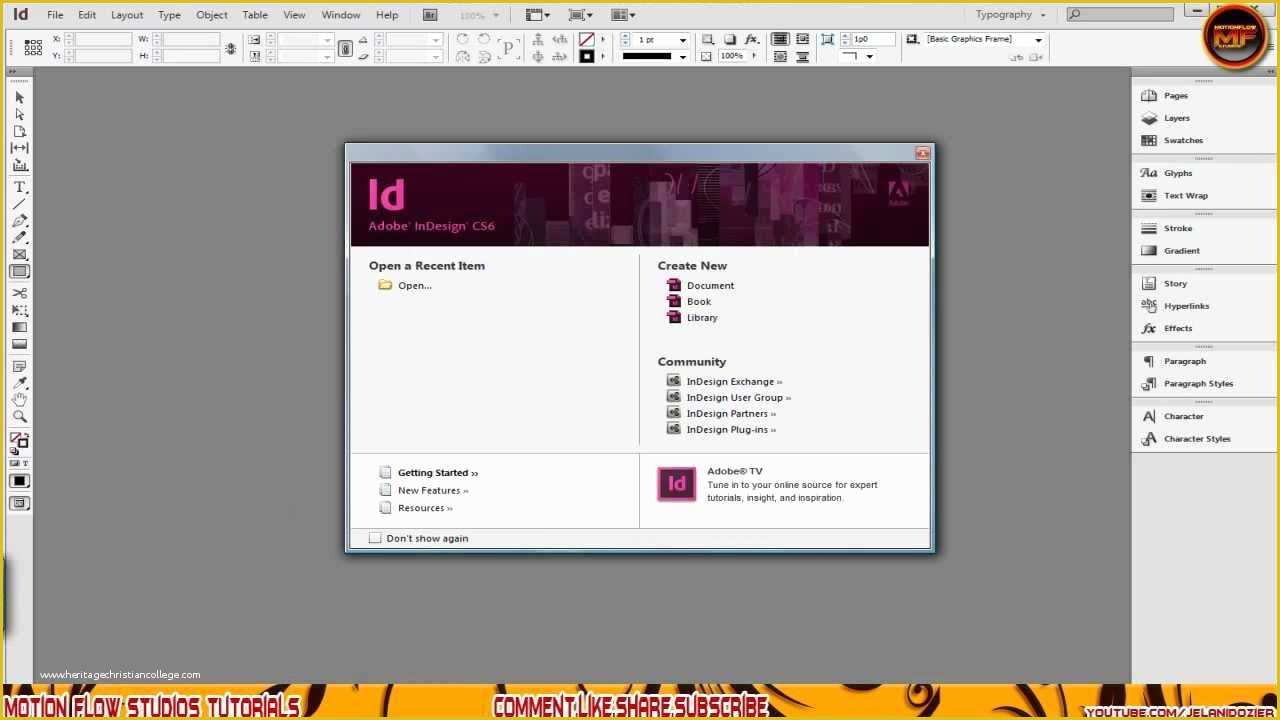
Task: Open the stroke type line dropdown
Action: click(x=683, y=56)
